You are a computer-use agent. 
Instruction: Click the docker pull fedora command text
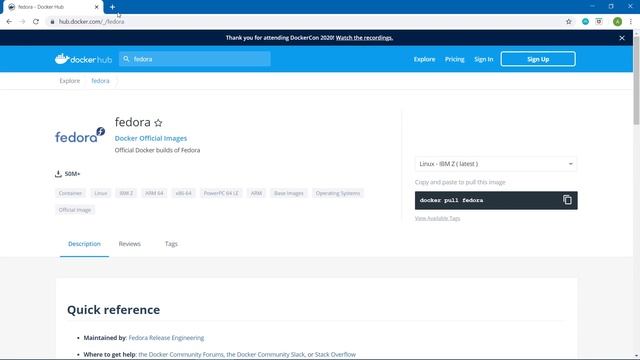451,200
